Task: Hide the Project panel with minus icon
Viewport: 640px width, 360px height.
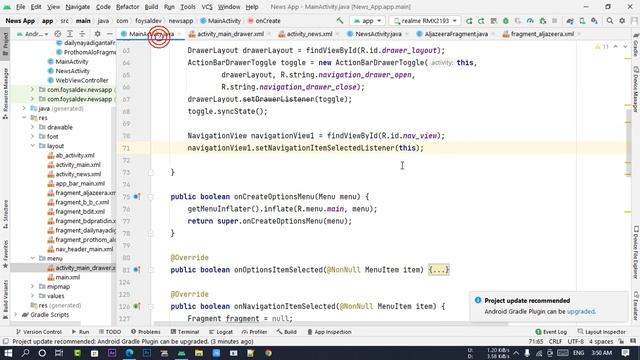Action: (109, 34)
